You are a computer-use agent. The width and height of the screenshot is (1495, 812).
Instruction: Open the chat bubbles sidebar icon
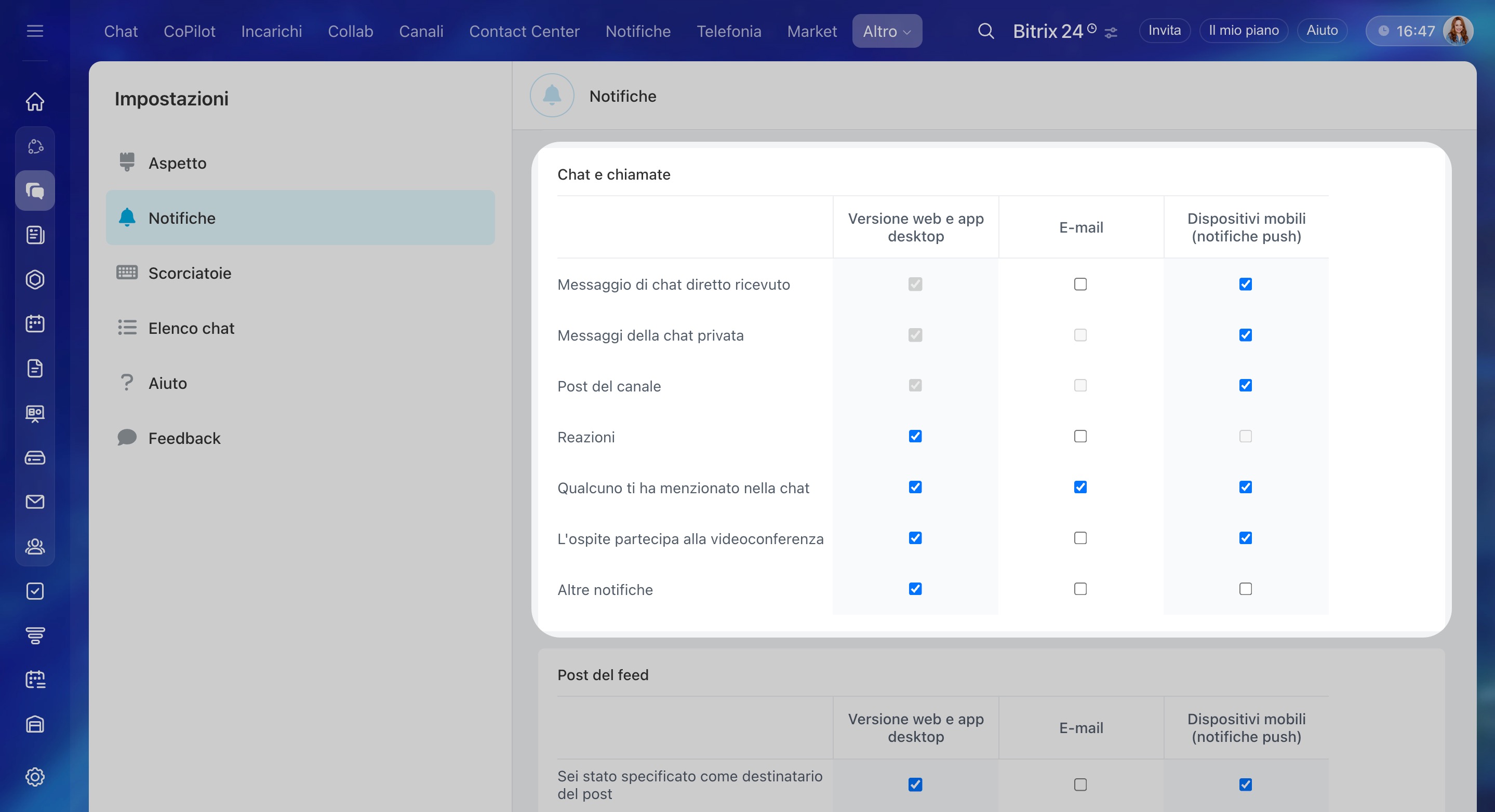pyautogui.click(x=35, y=190)
